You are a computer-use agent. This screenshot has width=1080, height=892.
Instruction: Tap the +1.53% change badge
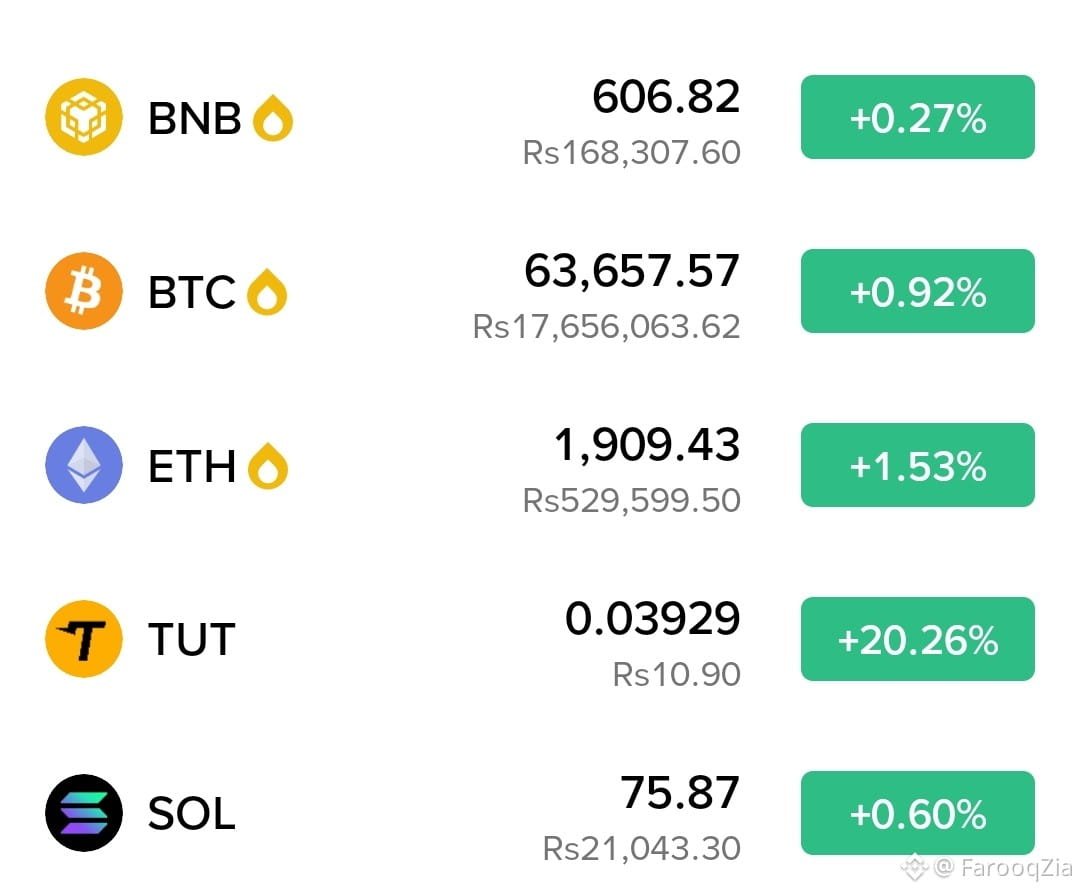click(917, 465)
